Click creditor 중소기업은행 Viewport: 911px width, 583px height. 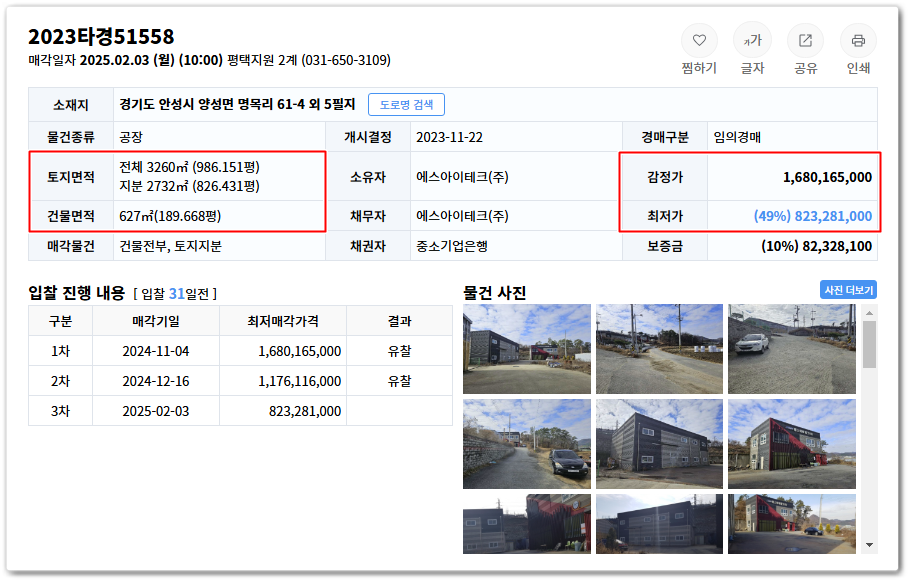451,246
